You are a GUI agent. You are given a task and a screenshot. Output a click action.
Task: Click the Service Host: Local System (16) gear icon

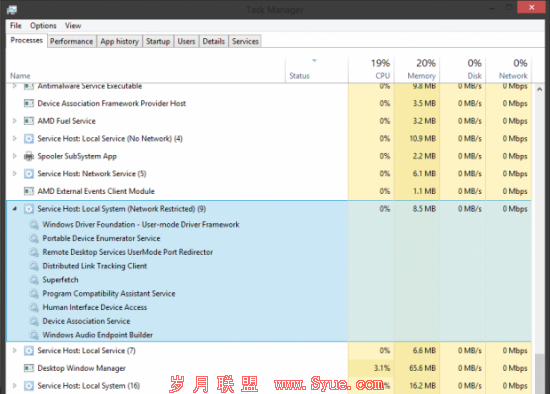pos(29,386)
